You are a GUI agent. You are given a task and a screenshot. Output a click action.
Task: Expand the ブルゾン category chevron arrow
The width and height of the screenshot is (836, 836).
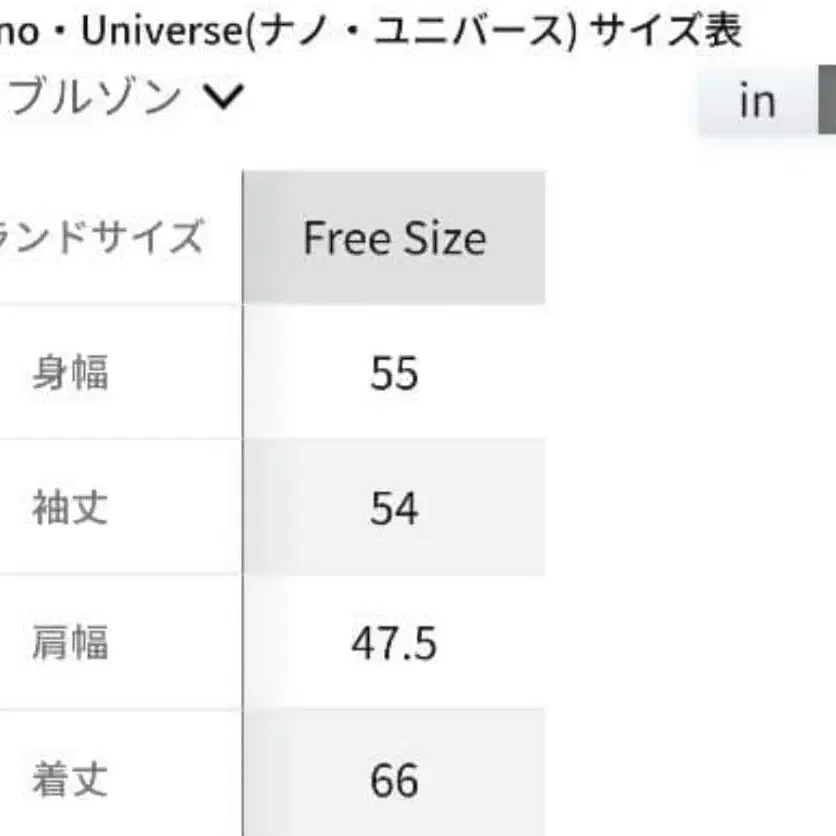coord(223,97)
